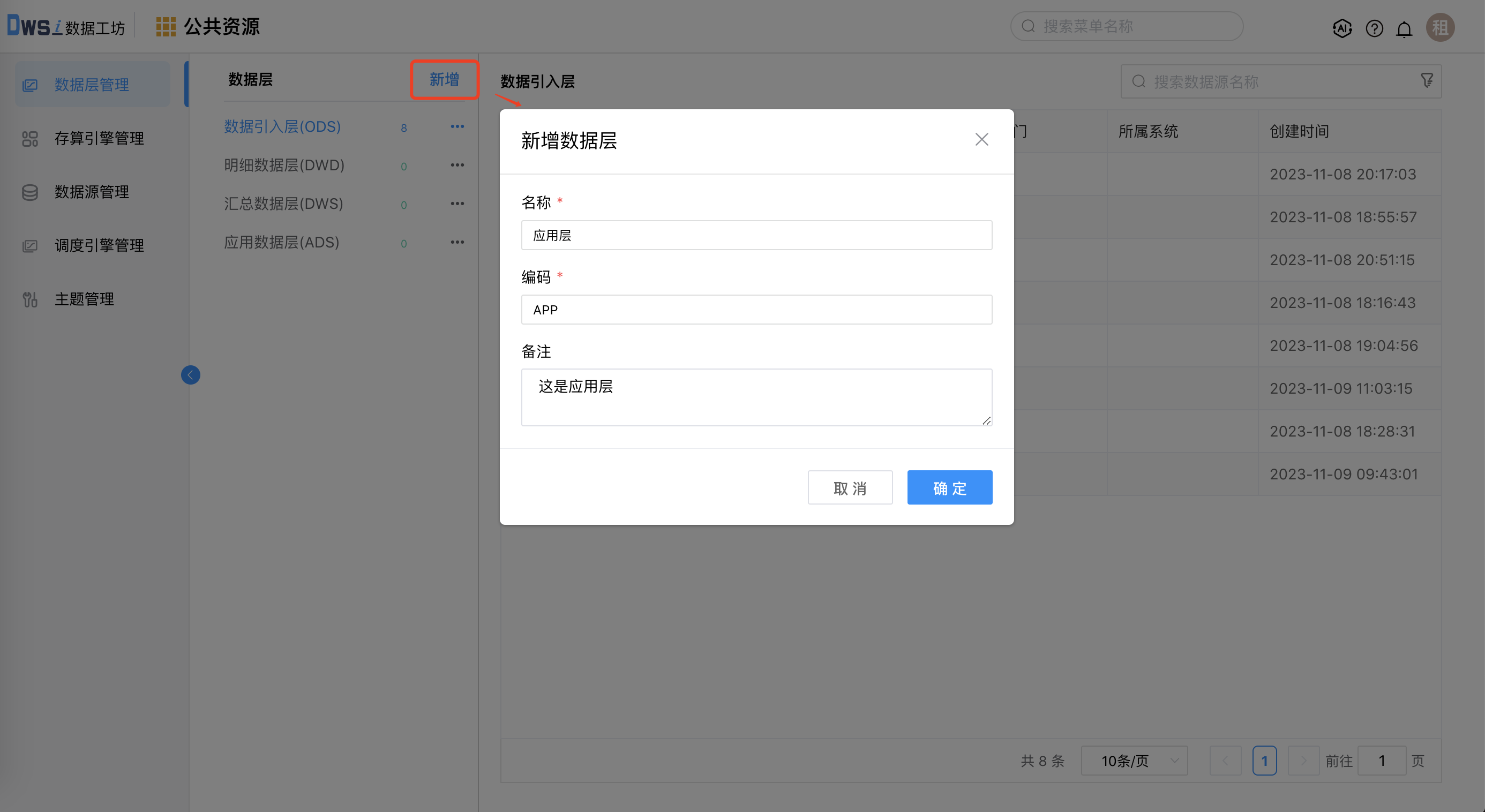Image resolution: width=1485 pixels, height=812 pixels.
Task: Open the notification bell icon
Action: (1404, 28)
